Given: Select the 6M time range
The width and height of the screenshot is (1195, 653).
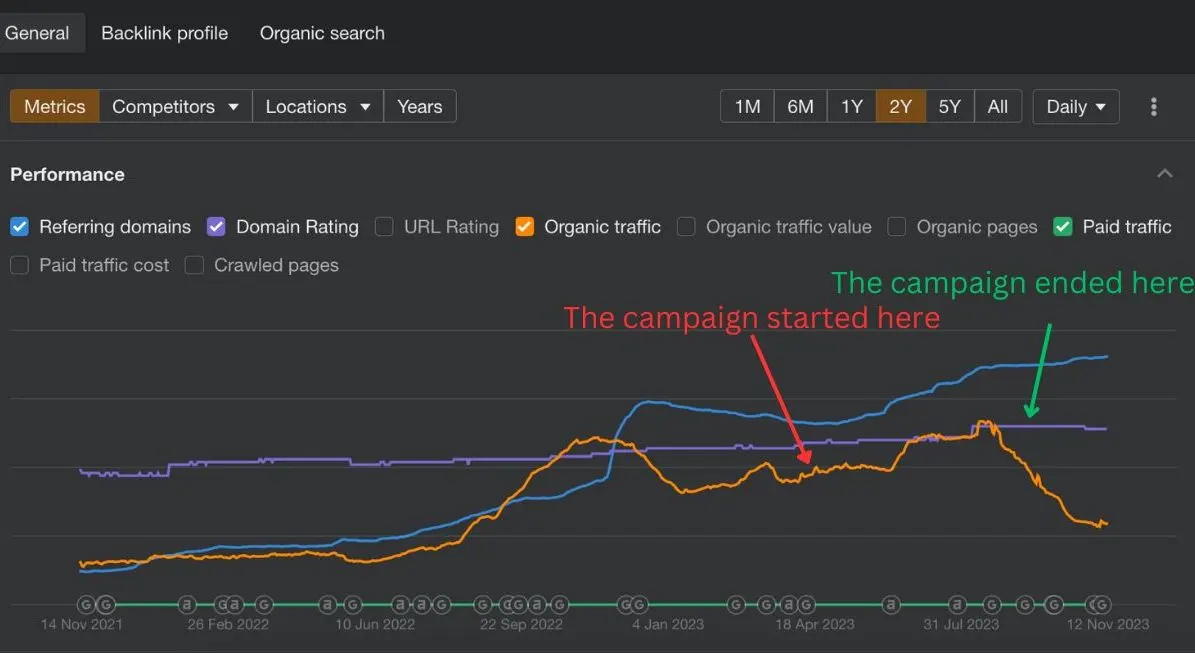Looking at the screenshot, I should (x=799, y=107).
